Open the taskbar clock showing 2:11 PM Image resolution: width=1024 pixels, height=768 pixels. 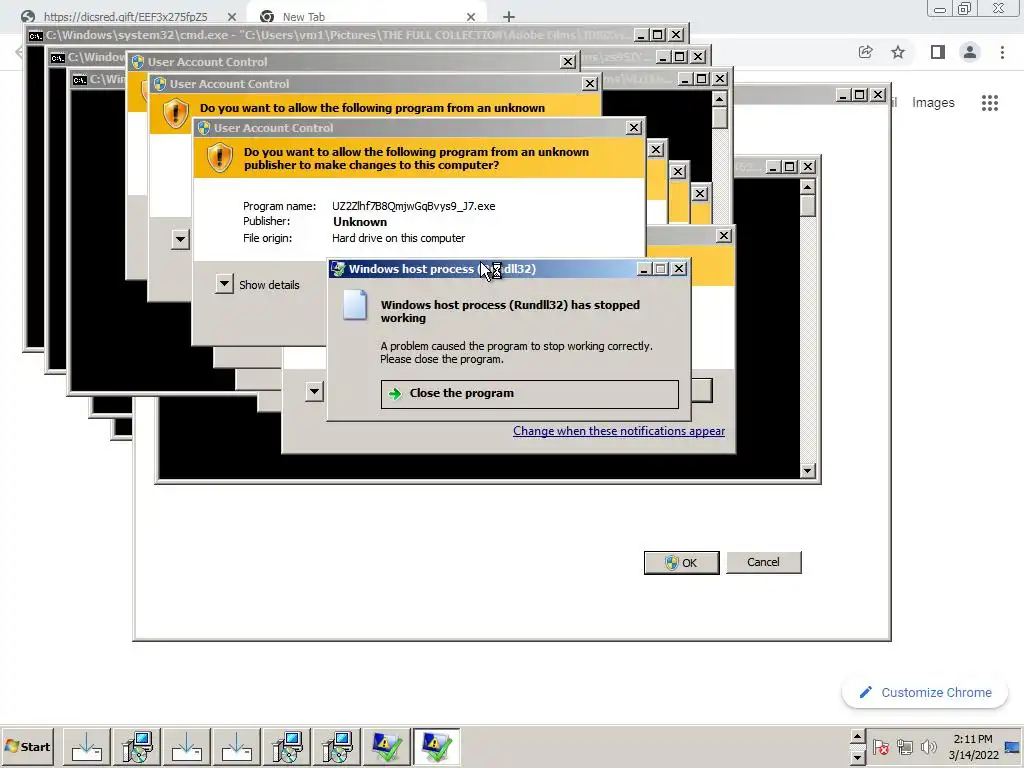(973, 746)
